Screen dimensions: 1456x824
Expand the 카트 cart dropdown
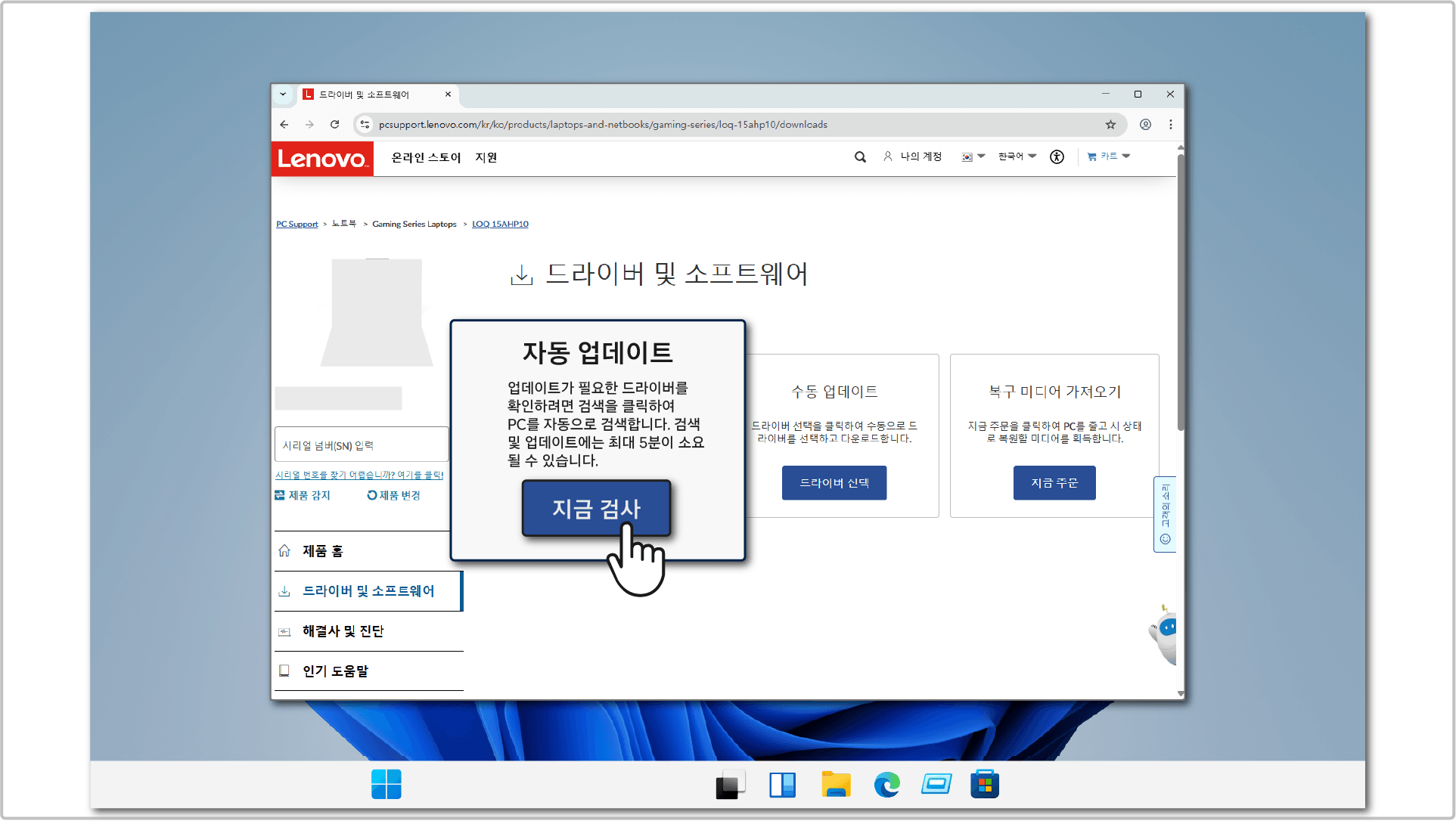(1108, 156)
